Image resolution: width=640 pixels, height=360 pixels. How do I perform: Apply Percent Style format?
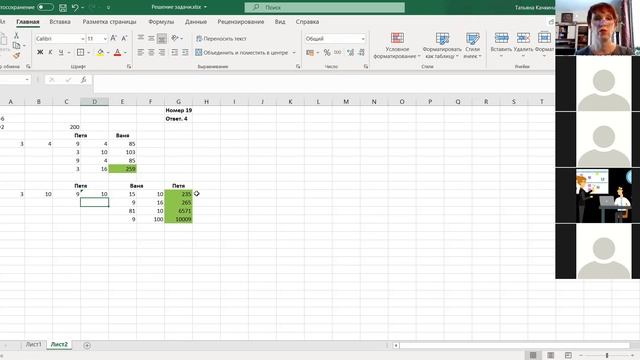tap(327, 52)
